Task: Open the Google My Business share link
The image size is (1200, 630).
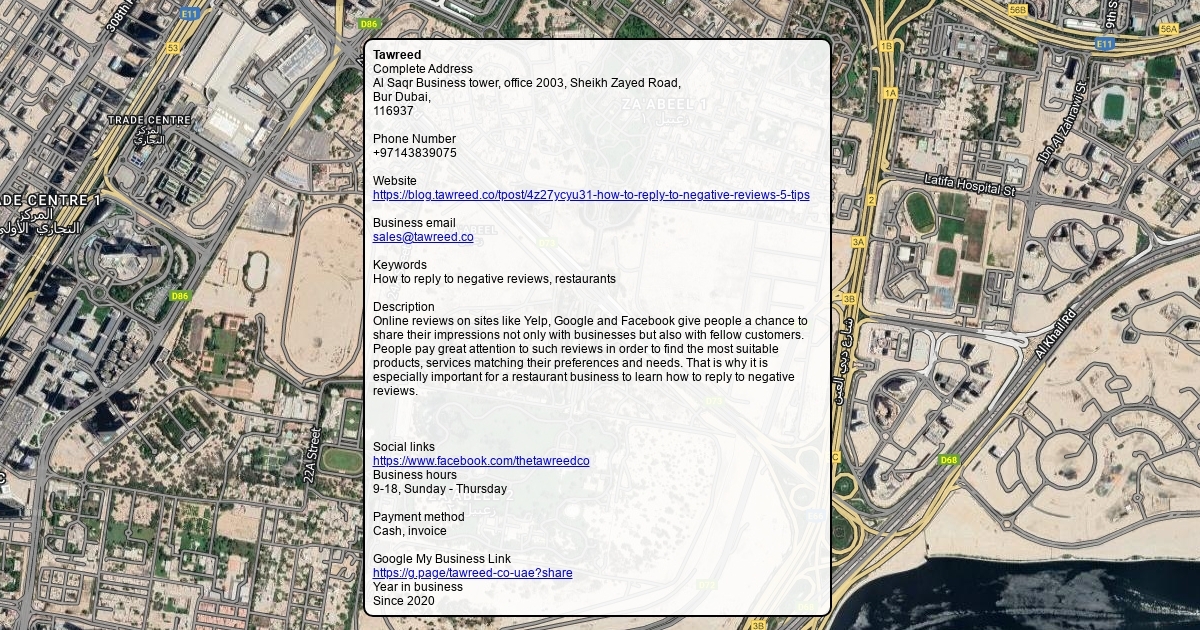Action: pyautogui.click(x=472, y=573)
